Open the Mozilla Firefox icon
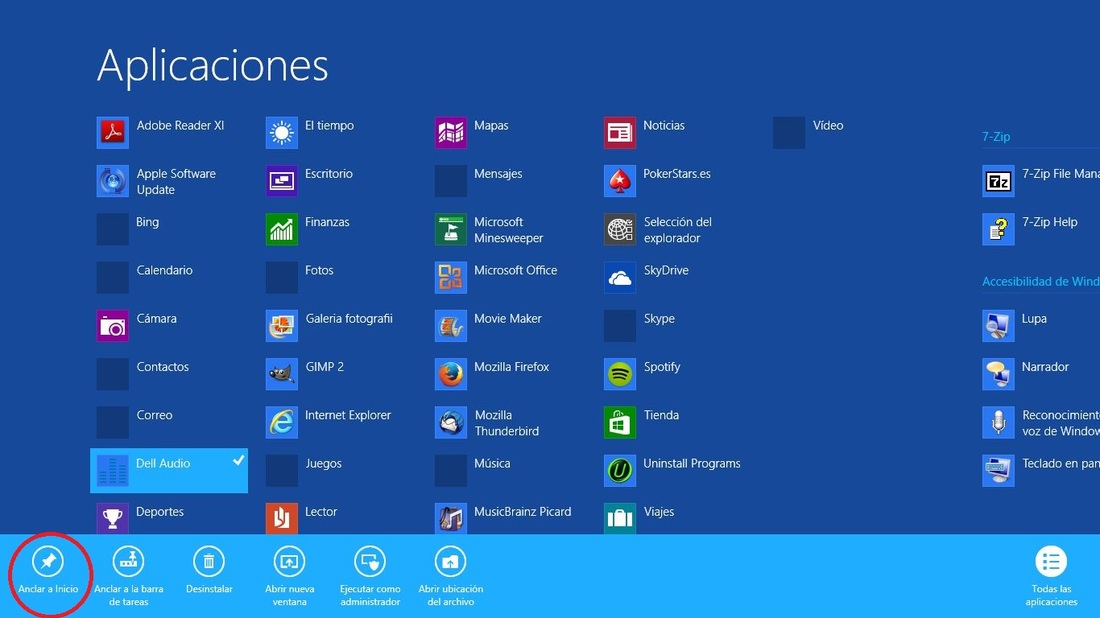This screenshot has width=1100, height=618. tap(450, 374)
